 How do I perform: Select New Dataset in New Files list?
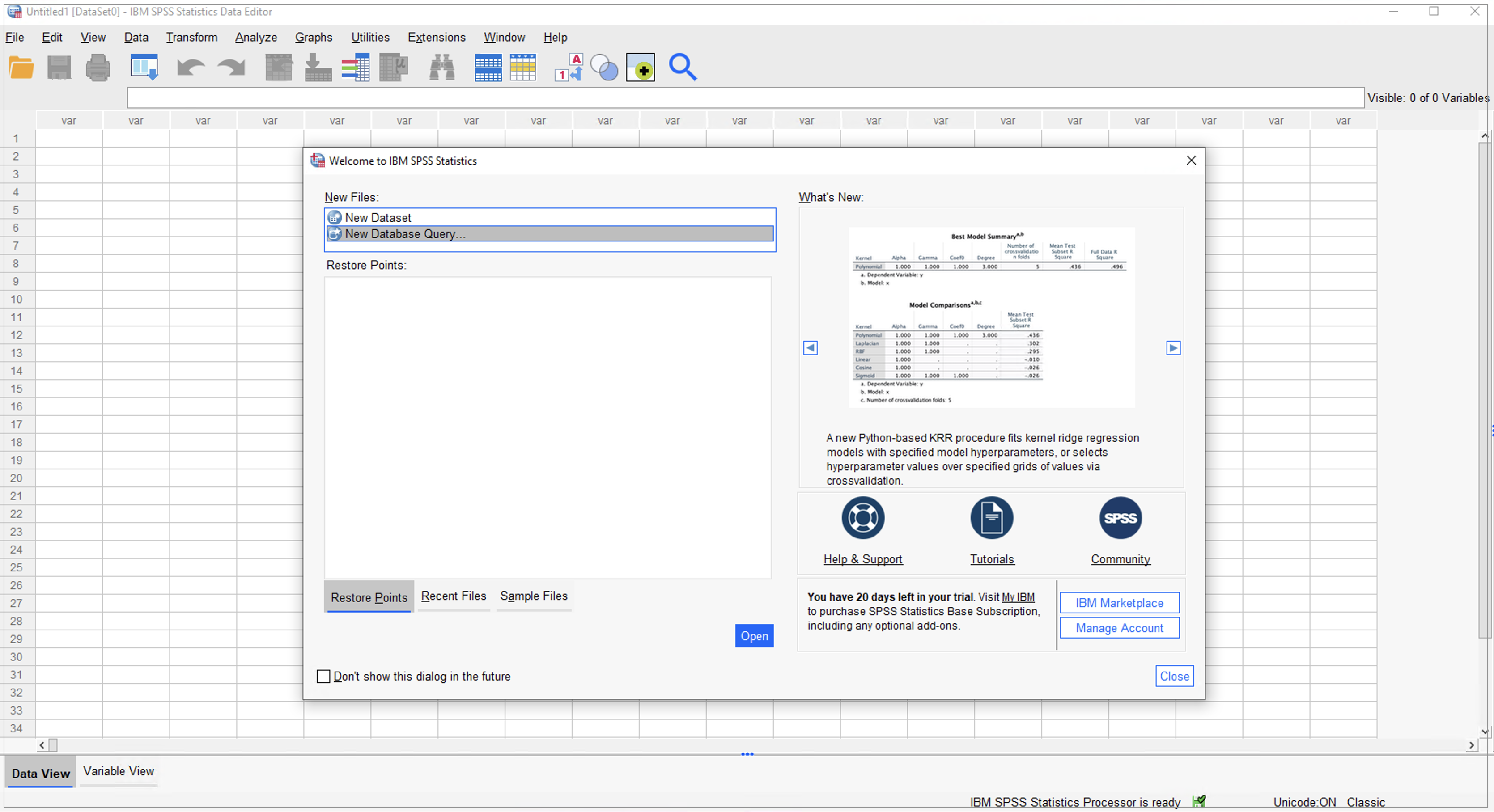[x=550, y=217]
